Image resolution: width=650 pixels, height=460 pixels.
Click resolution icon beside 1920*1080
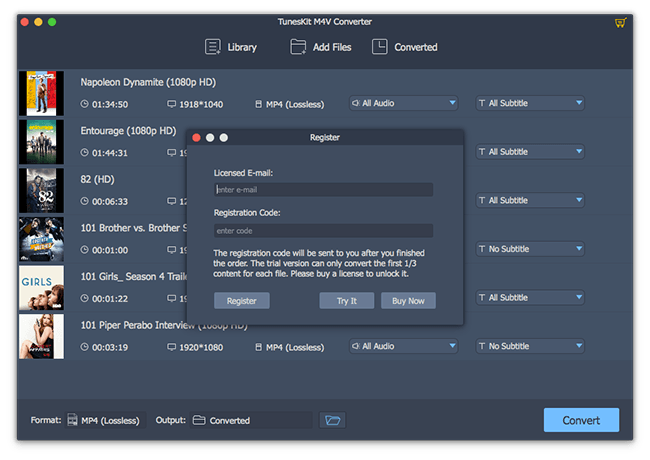pos(172,347)
